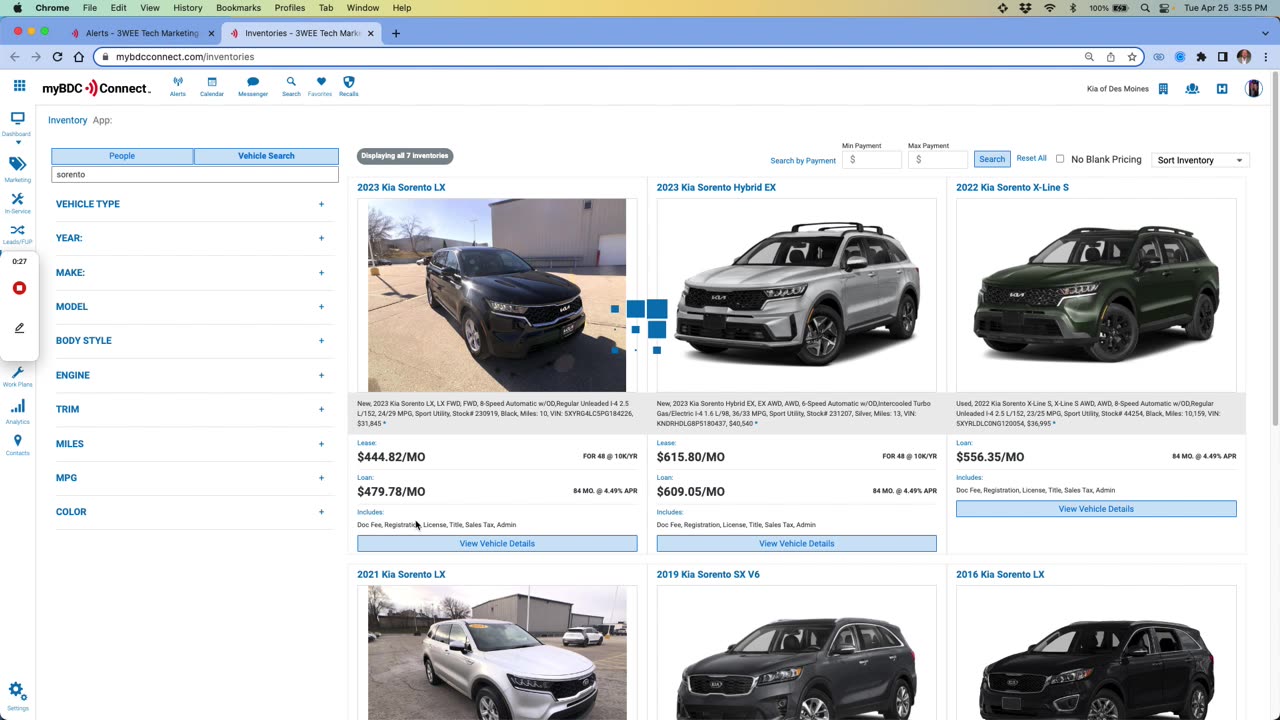Bookmark this page with star icon
The width and height of the screenshot is (1280, 720).
click(x=1132, y=57)
